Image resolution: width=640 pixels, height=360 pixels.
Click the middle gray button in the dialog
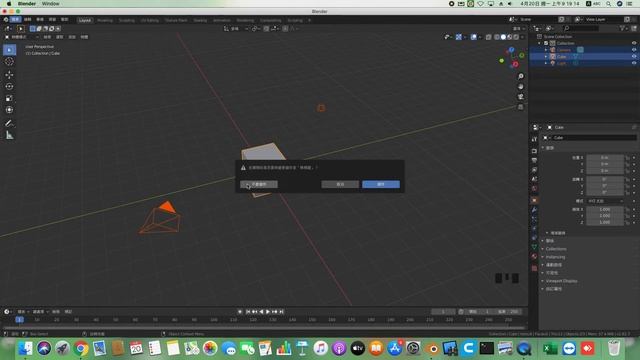point(340,184)
